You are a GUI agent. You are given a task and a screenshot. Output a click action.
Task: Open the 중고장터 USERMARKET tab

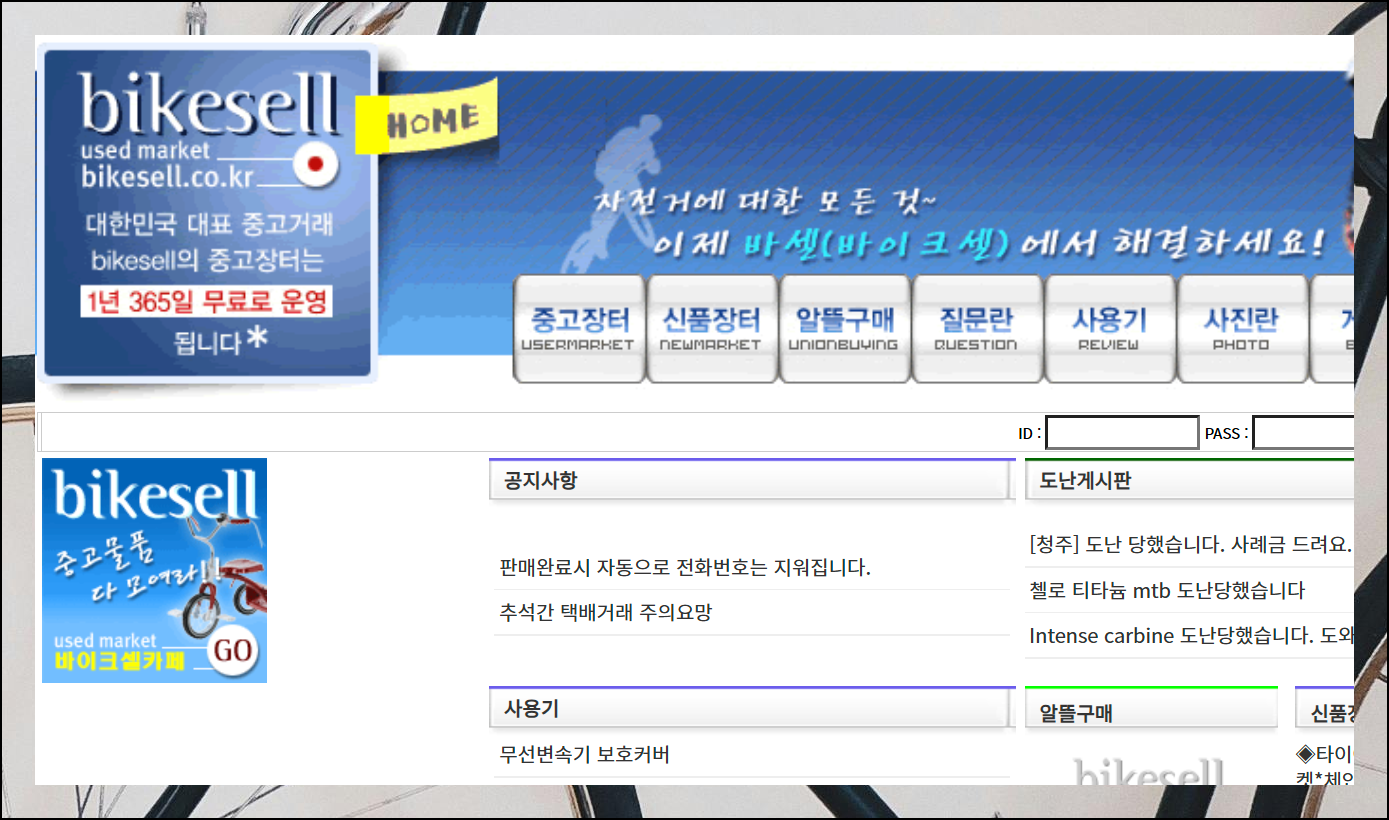pyautogui.click(x=578, y=329)
